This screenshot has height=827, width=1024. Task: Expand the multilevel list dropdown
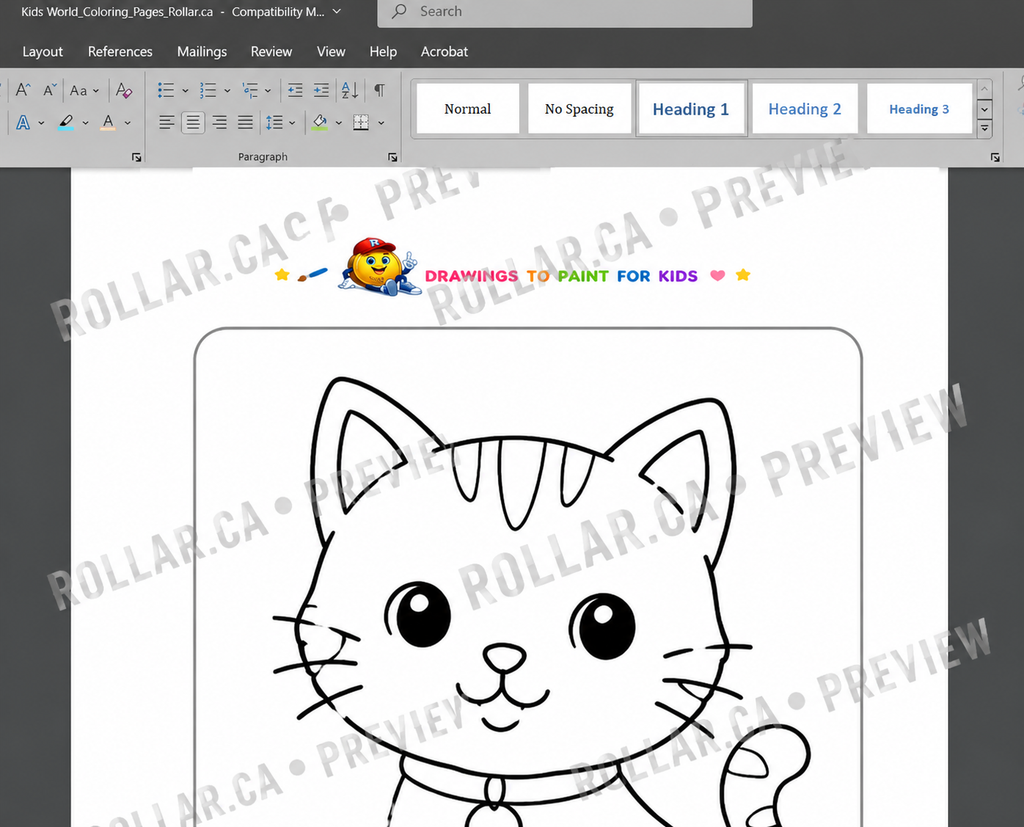tap(268, 90)
